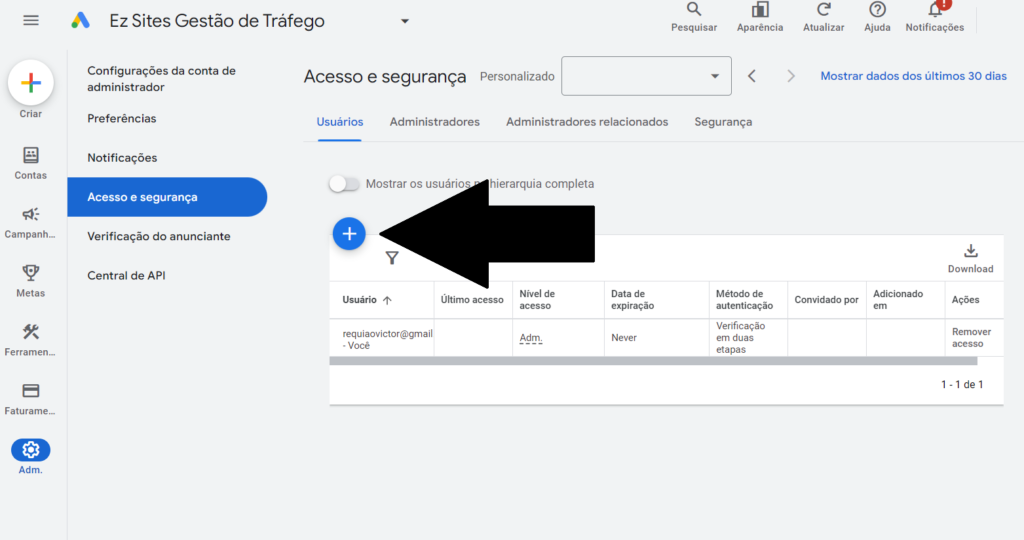Open Configurações da conta de administrador
1024x540 pixels.
[161, 79]
